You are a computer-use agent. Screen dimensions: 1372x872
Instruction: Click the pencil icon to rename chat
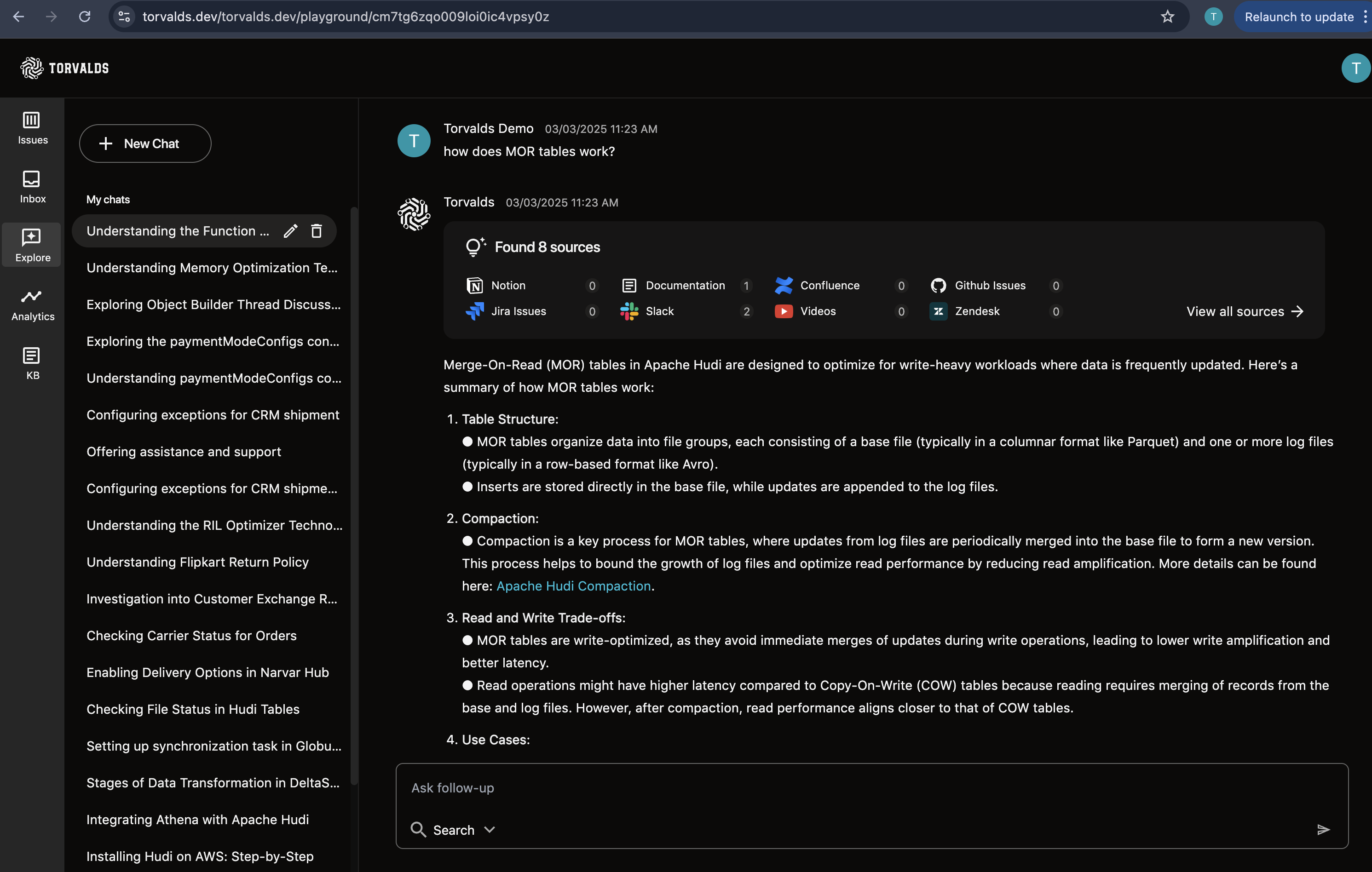[x=291, y=231]
